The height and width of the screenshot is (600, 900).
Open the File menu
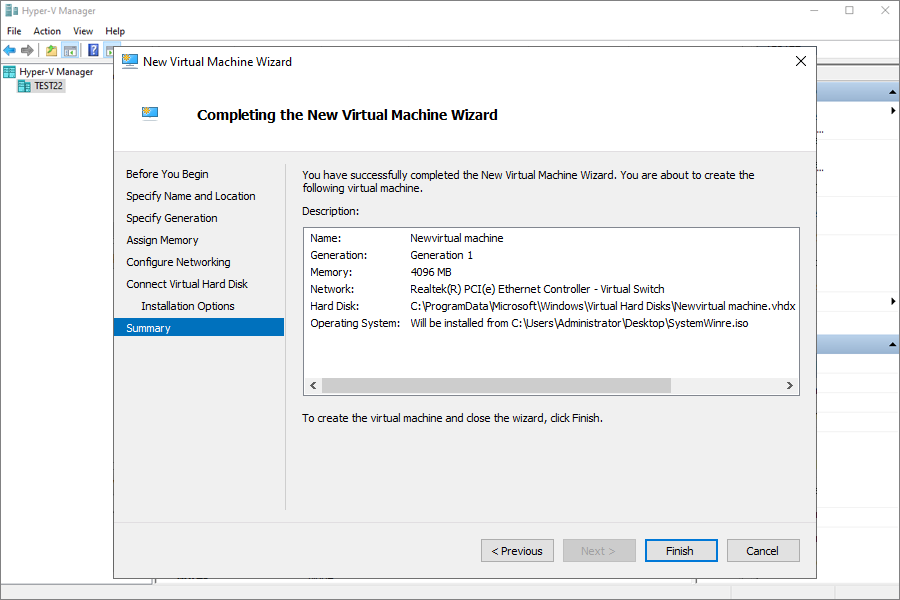[x=14, y=31]
